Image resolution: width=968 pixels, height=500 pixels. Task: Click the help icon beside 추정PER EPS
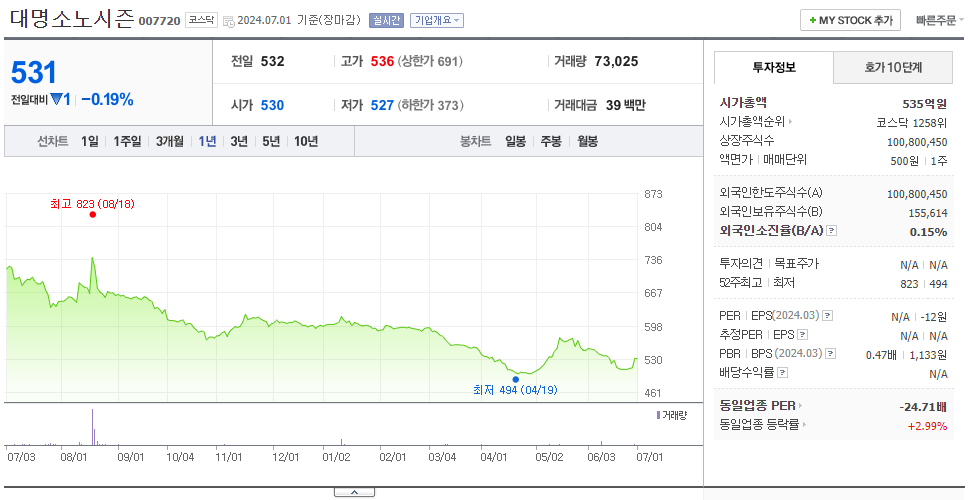click(x=802, y=335)
